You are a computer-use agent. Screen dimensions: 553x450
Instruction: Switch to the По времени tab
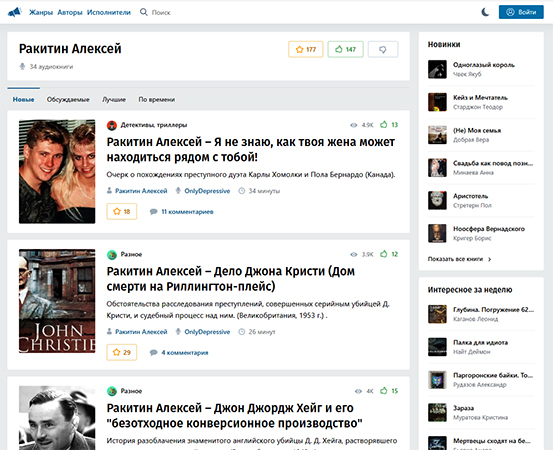click(x=157, y=99)
